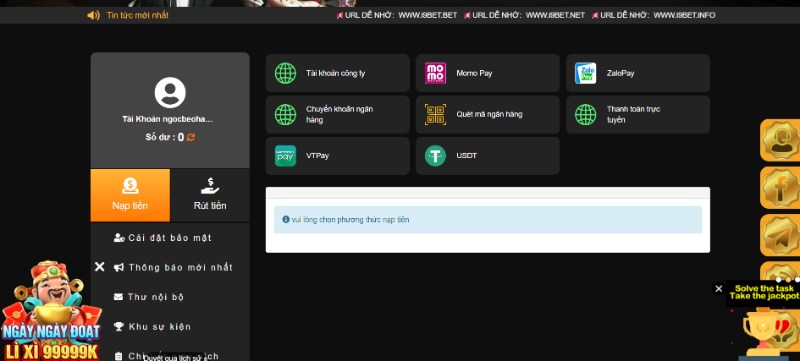Close the Solve the task jackpot banner
This screenshot has height=361, width=800.
(718, 289)
